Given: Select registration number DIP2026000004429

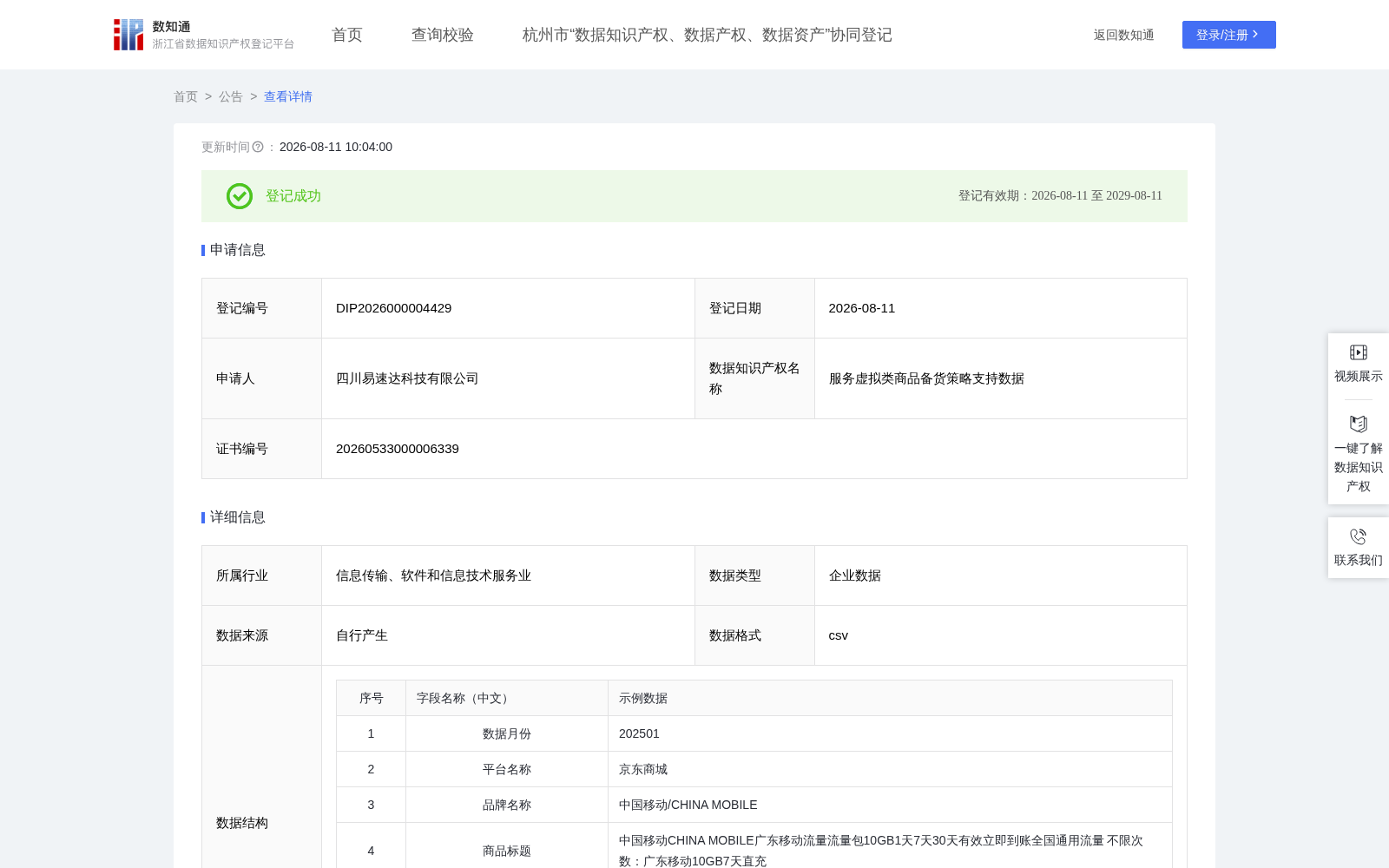Looking at the screenshot, I should [x=394, y=308].
